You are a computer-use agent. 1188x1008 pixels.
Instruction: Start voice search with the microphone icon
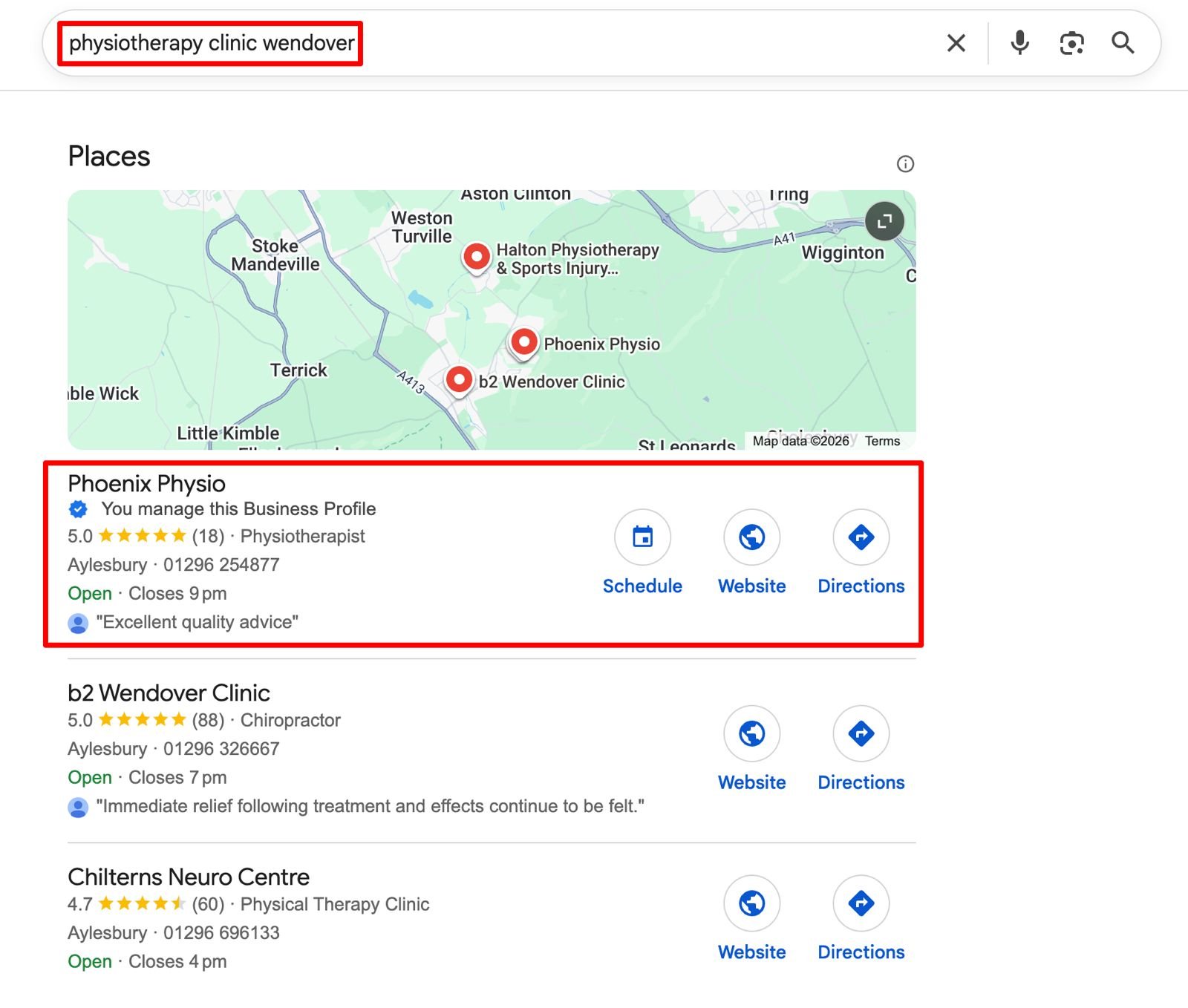pos(1019,43)
